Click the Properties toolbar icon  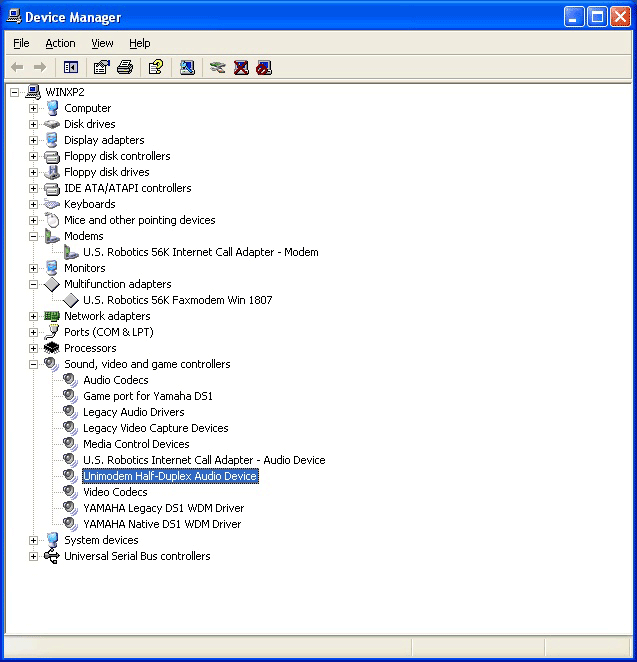point(101,67)
